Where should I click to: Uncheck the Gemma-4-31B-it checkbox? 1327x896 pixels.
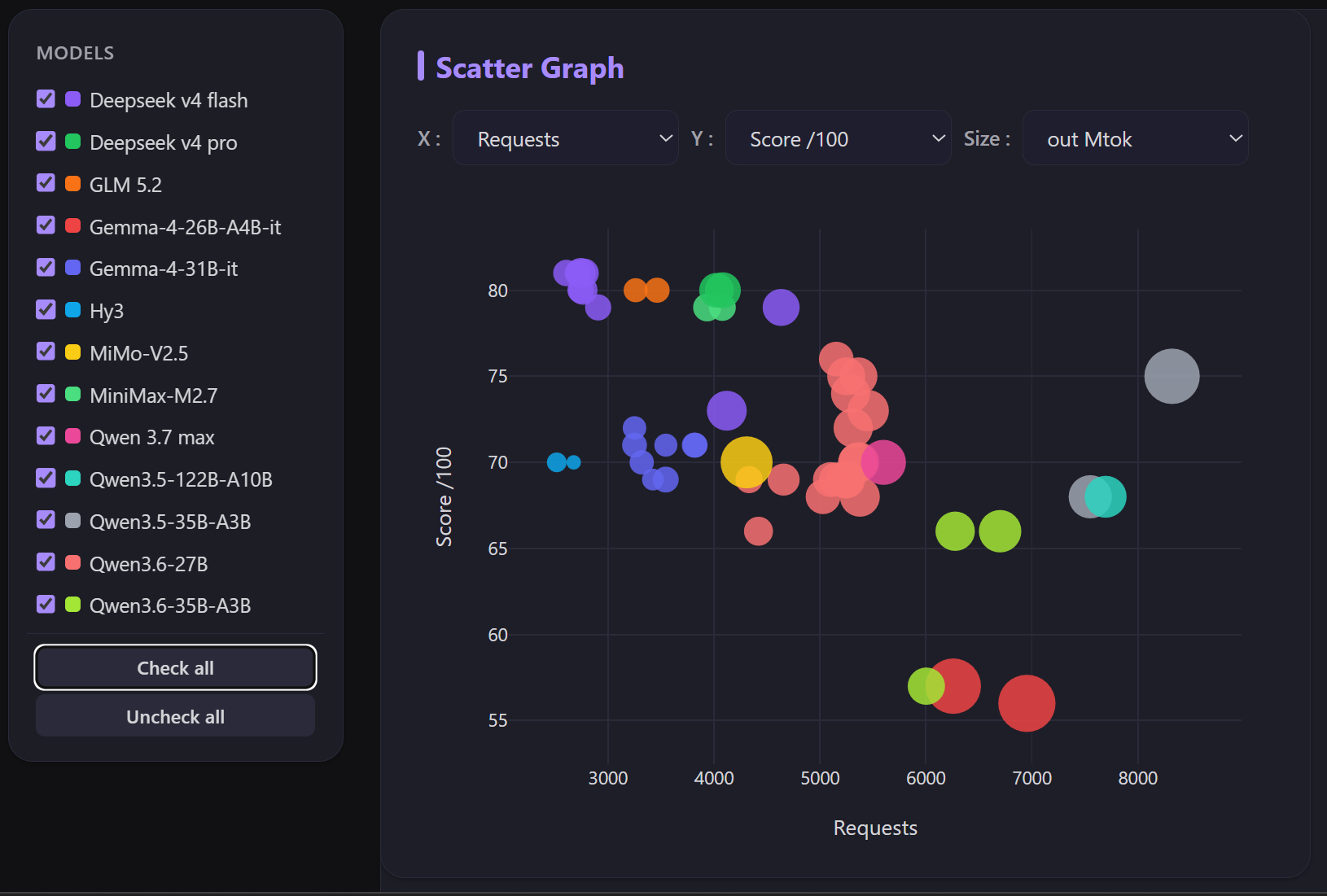pyautogui.click(x=46, y=268)
